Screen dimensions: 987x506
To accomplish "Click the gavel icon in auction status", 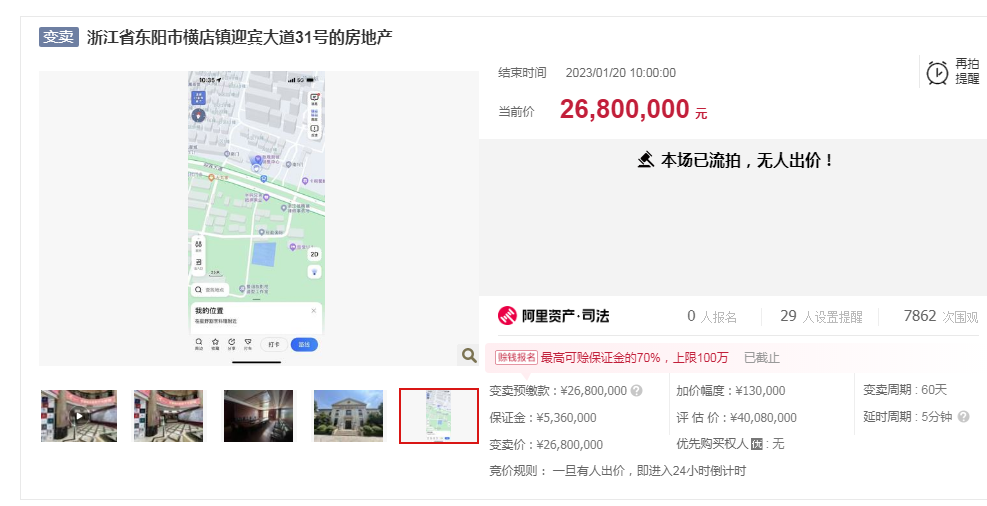I will coord(646,160).
